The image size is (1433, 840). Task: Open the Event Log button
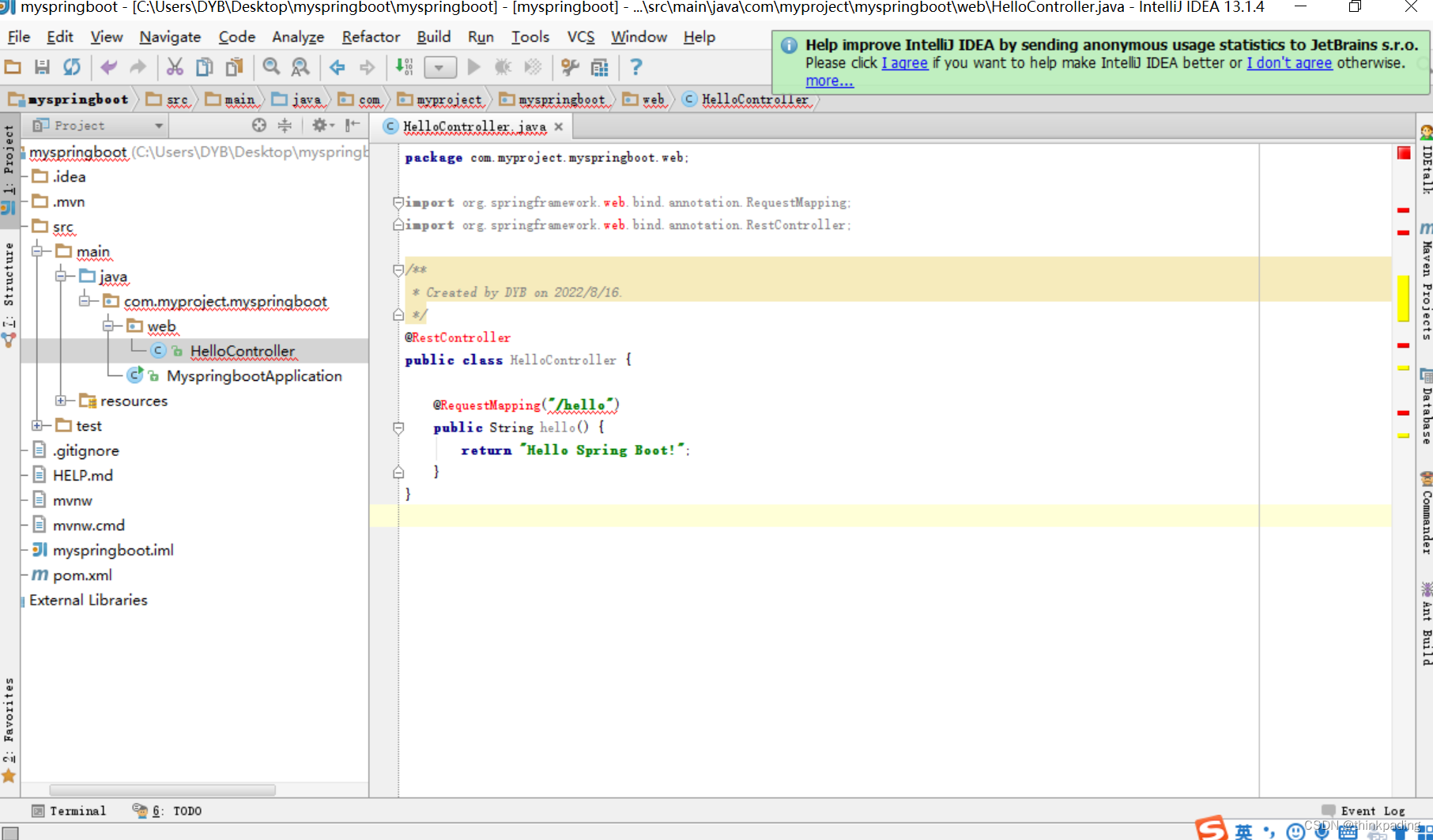(1363, 811)
